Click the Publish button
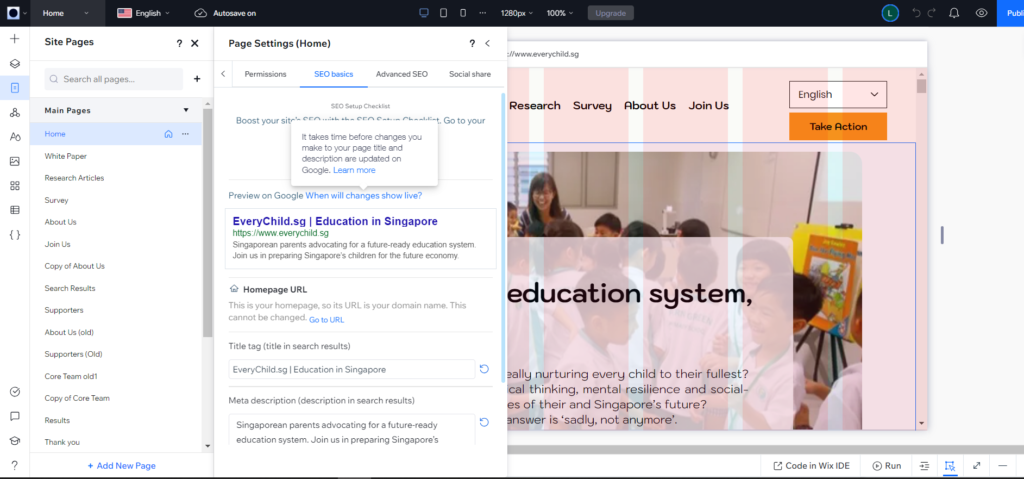This screenshot has height=479, width=1024. tap(1010, 13)
